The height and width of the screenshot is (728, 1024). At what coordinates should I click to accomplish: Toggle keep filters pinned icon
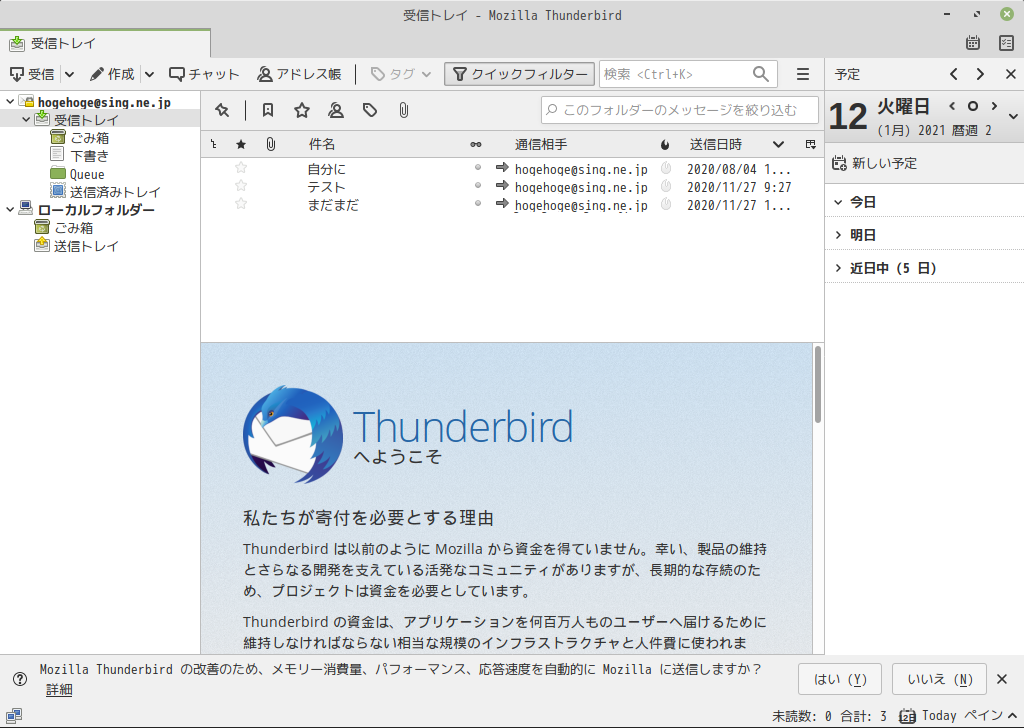tap(222, 110)
